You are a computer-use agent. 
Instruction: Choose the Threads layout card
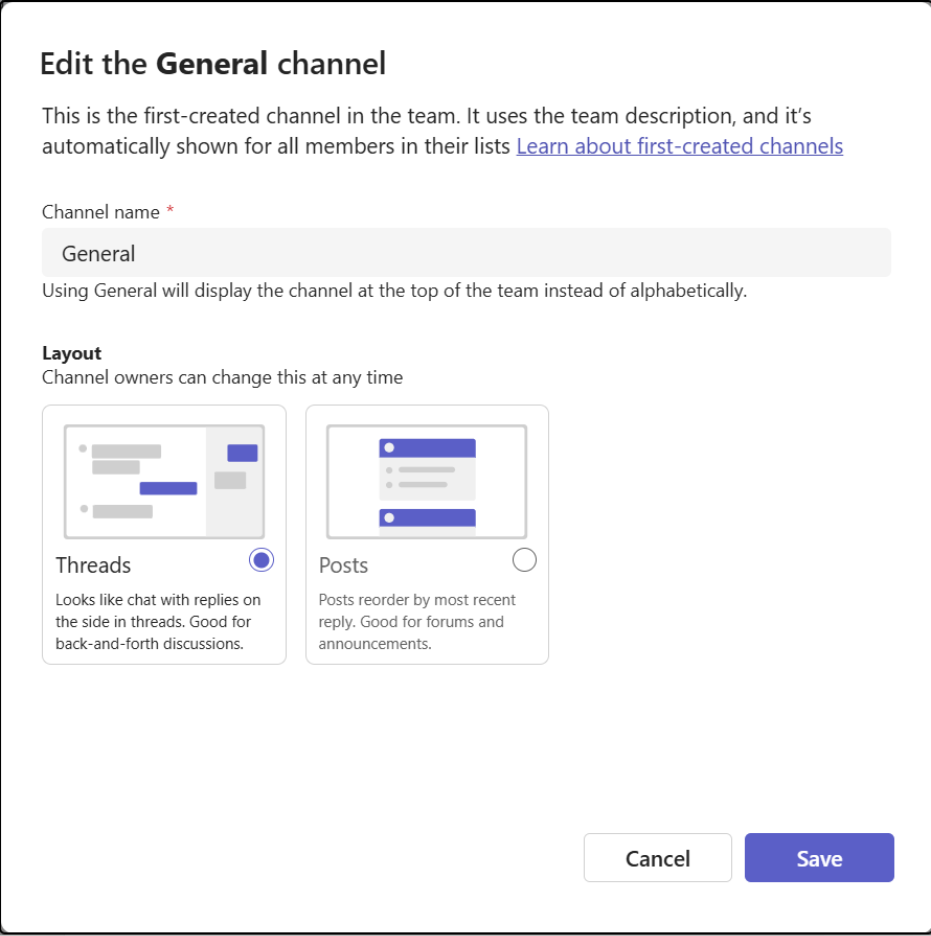coord(163,534)
